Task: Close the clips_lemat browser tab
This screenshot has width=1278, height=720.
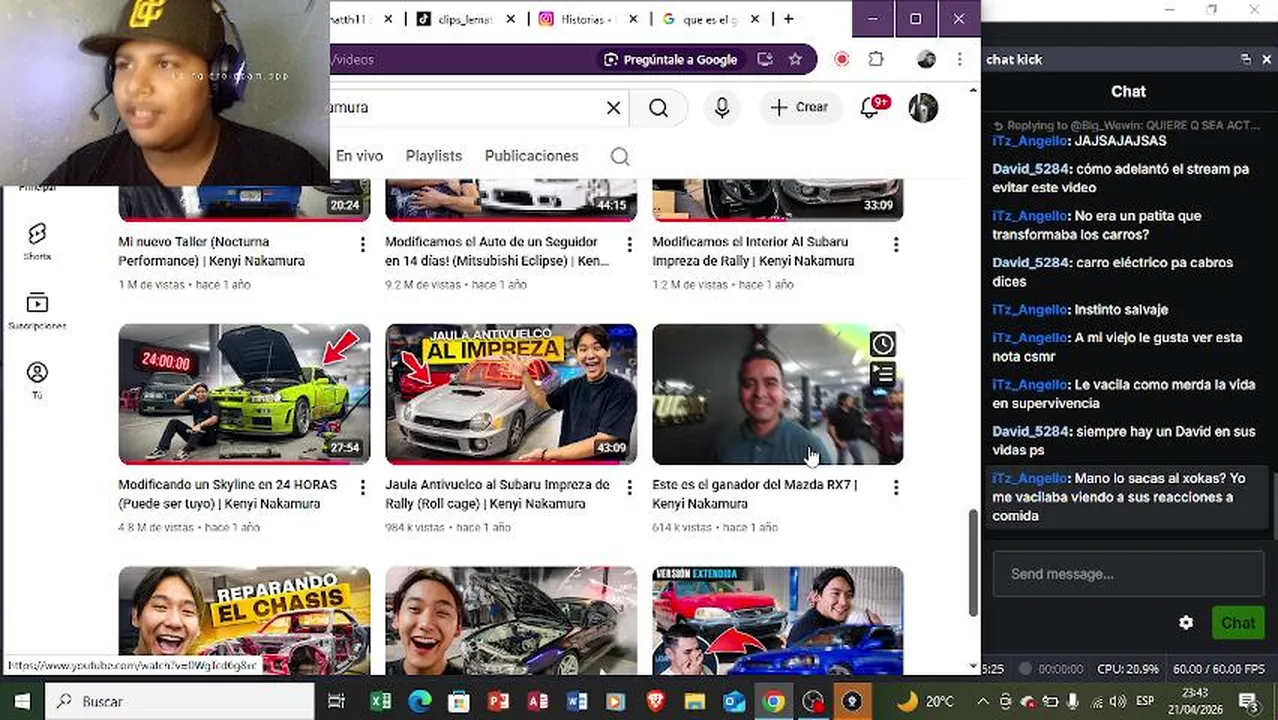Action: [x=511, y=19]
